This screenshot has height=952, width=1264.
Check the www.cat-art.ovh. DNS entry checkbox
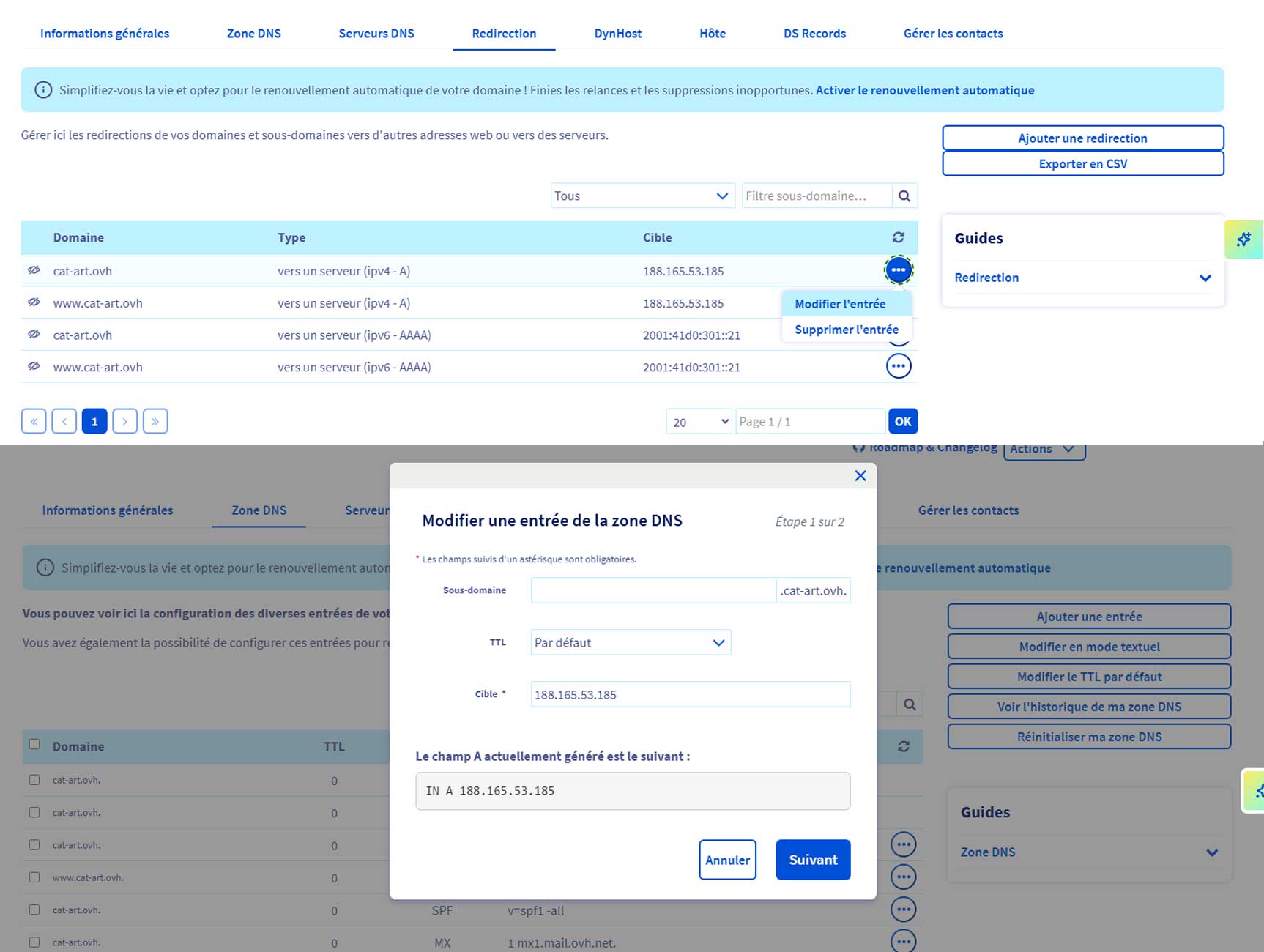point(34,877)
